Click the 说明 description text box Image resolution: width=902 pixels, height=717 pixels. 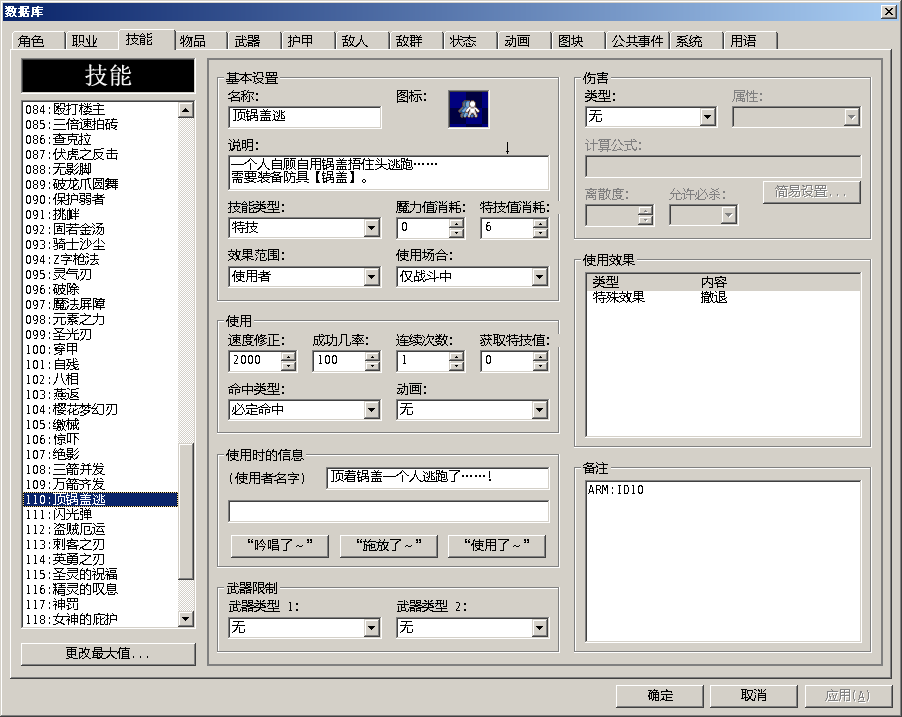(x=388, y=172)
